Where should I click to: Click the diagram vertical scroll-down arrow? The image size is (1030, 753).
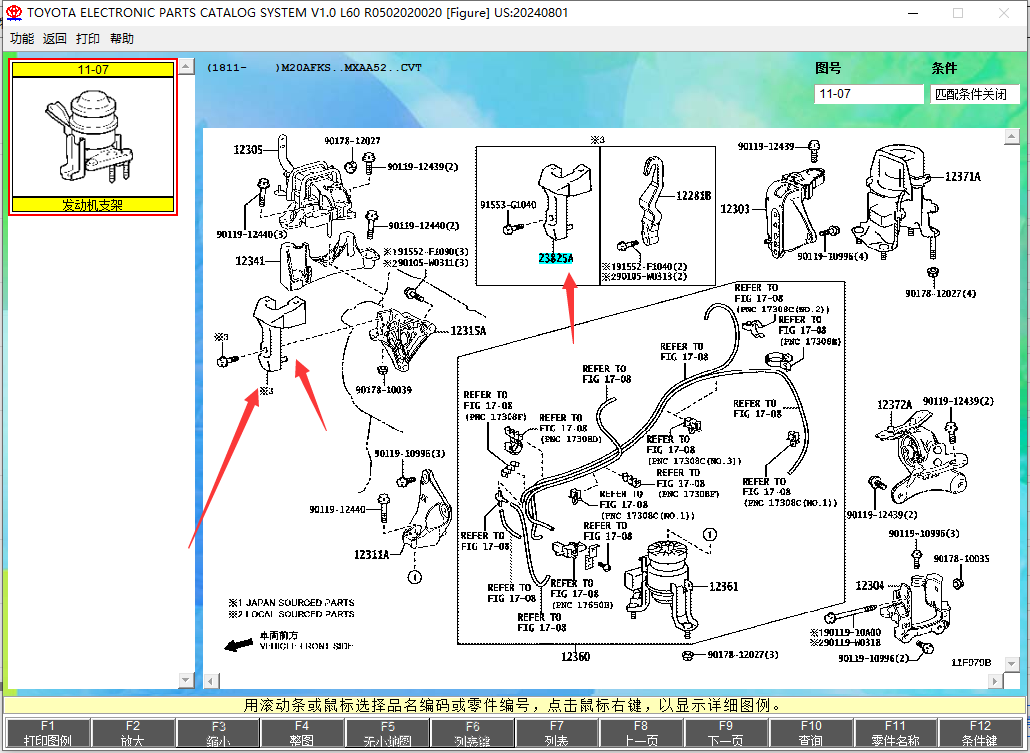coord(1012,664)
